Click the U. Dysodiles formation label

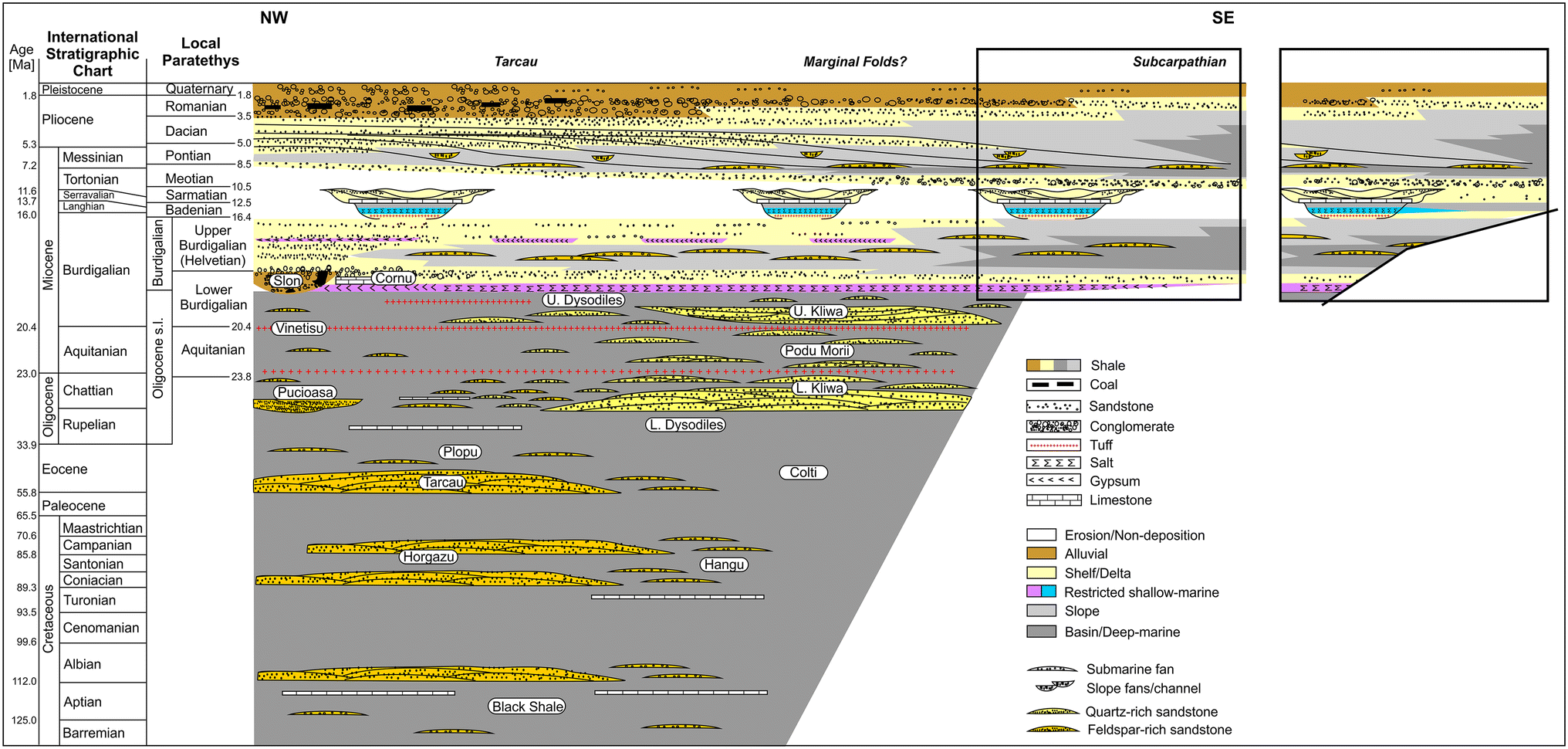[x=583, y=300]
